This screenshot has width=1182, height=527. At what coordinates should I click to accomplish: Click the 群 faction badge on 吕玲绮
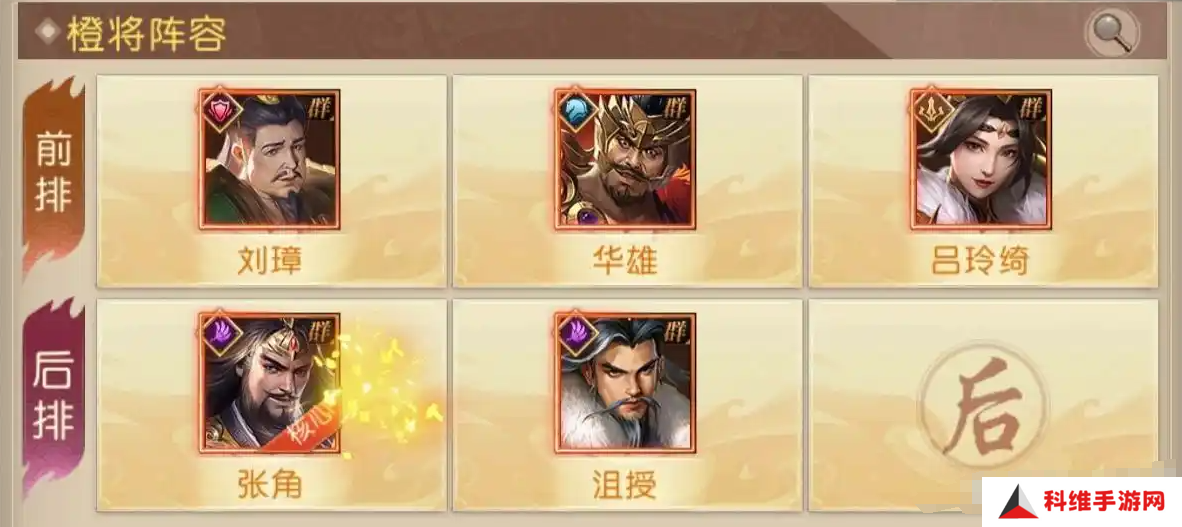[1034, 105]
